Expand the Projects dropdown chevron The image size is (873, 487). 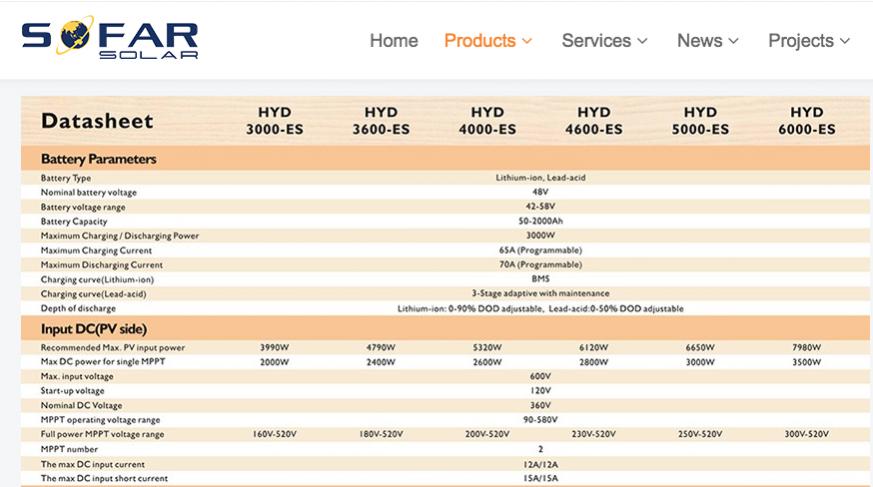[x=845, y=41]
